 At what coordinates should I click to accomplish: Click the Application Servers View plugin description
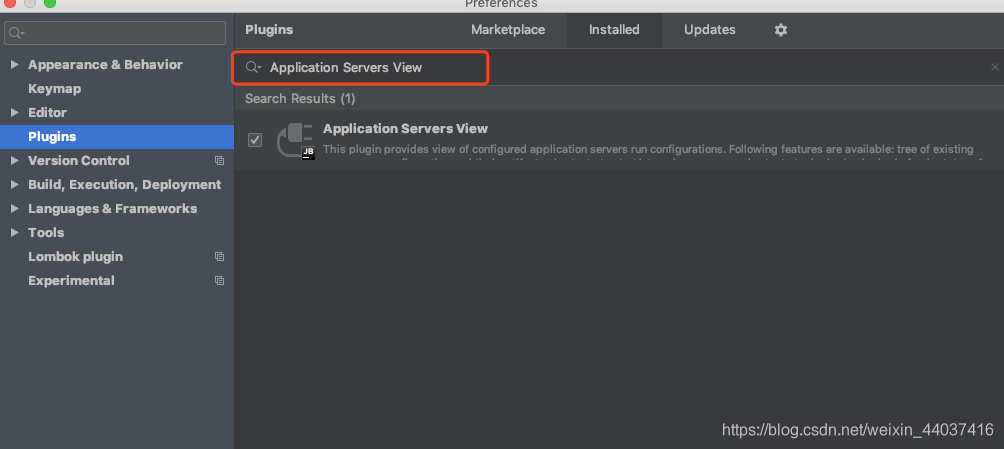[x=648, y=149]
